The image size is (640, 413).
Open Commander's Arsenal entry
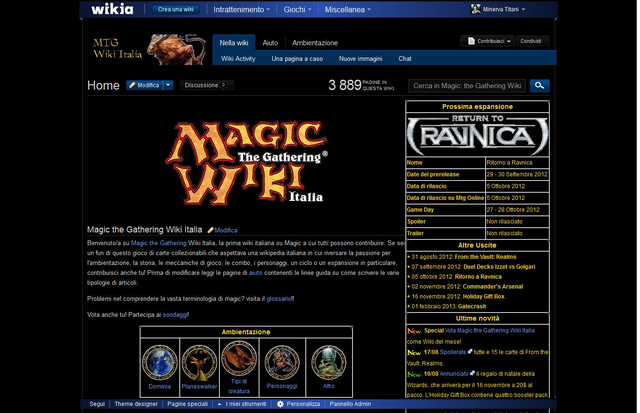493,286
